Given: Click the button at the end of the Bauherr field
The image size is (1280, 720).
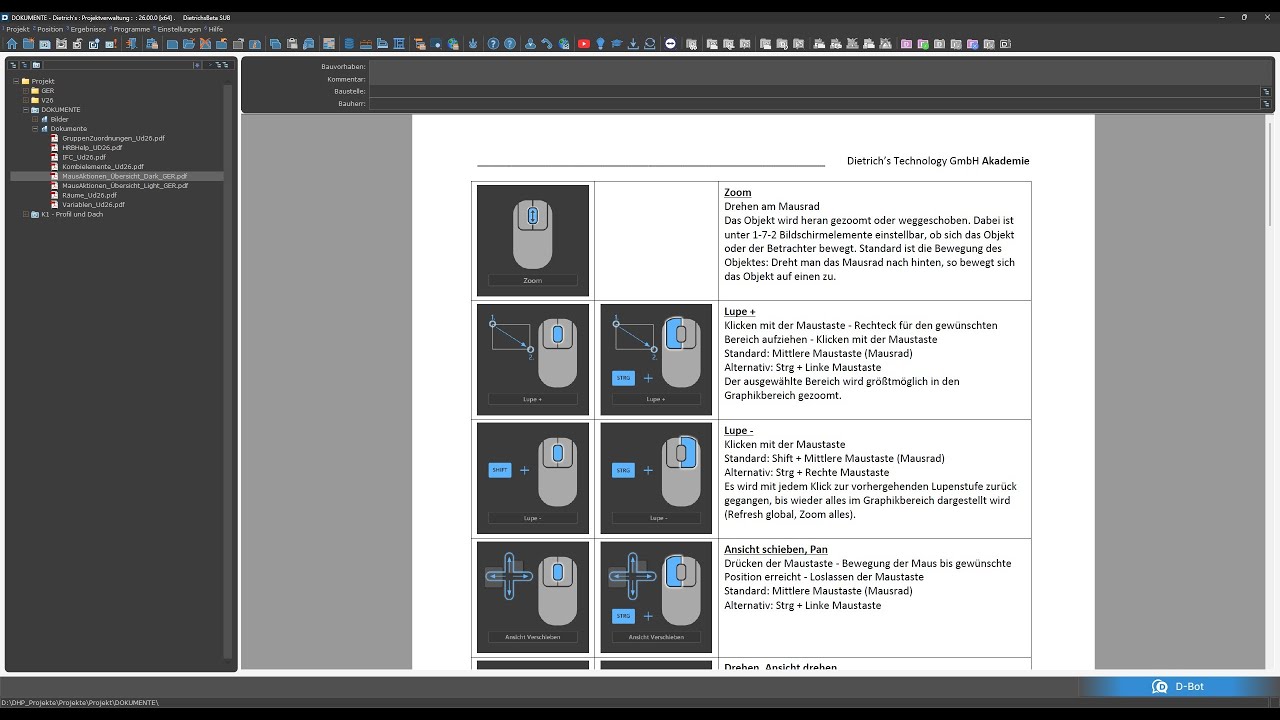Looking at the screenshot, I should coord(1266,103).
